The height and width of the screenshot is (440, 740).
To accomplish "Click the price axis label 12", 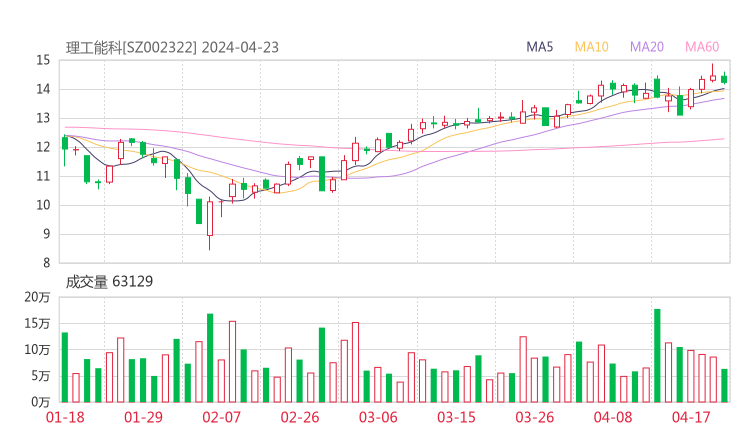I will point(43,147).
